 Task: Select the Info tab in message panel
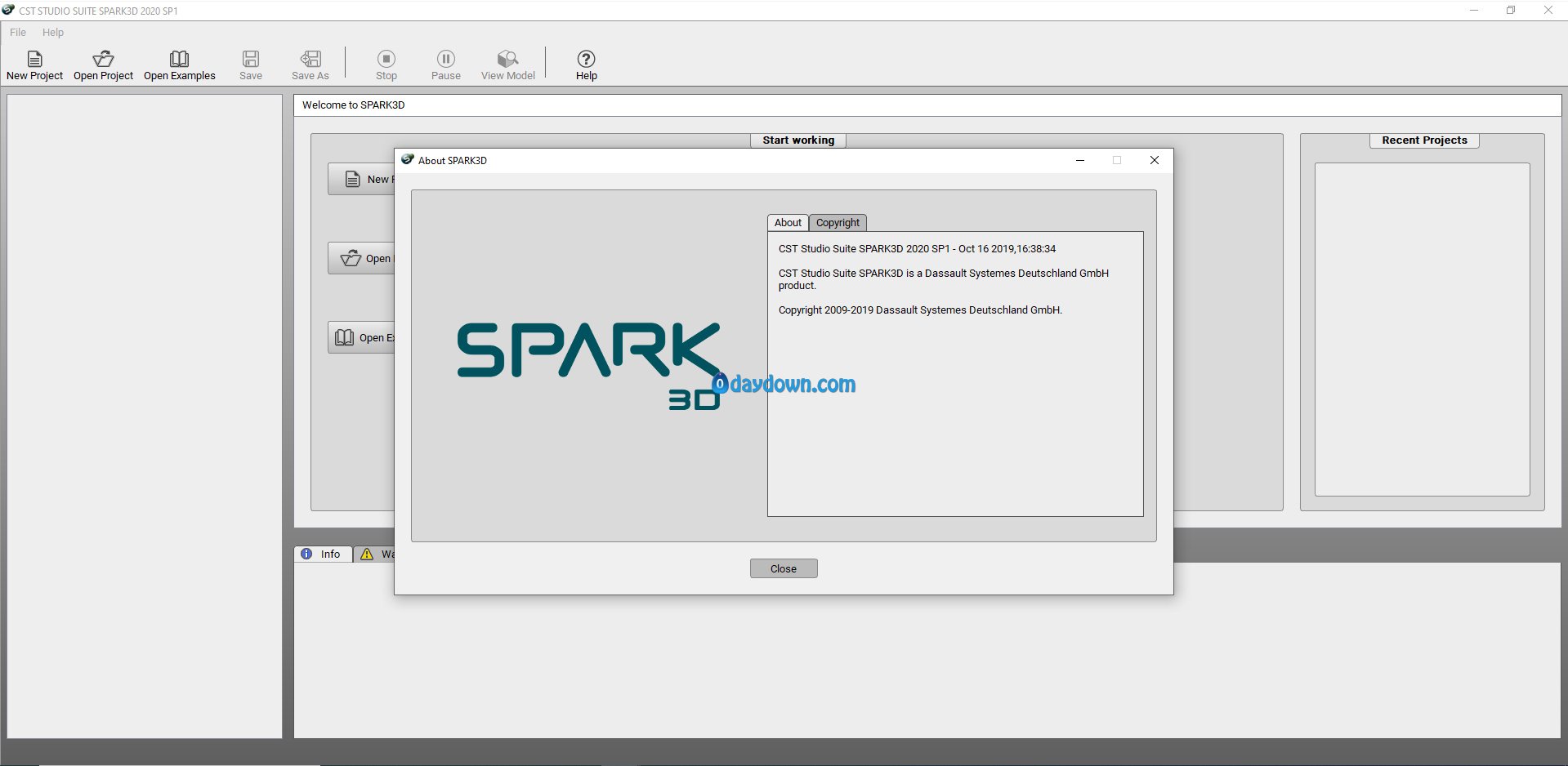(x=323, y=554)
